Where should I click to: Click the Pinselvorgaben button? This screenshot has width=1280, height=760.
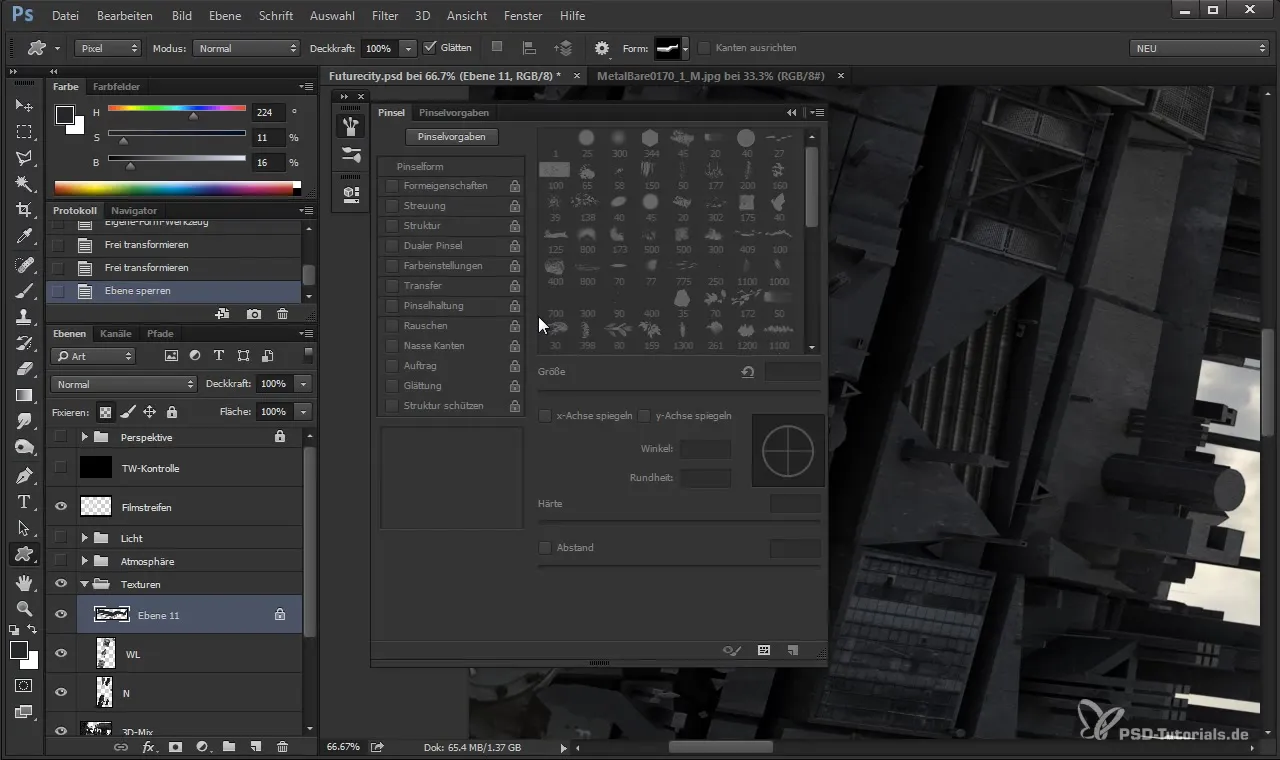[x=451, y=137]
